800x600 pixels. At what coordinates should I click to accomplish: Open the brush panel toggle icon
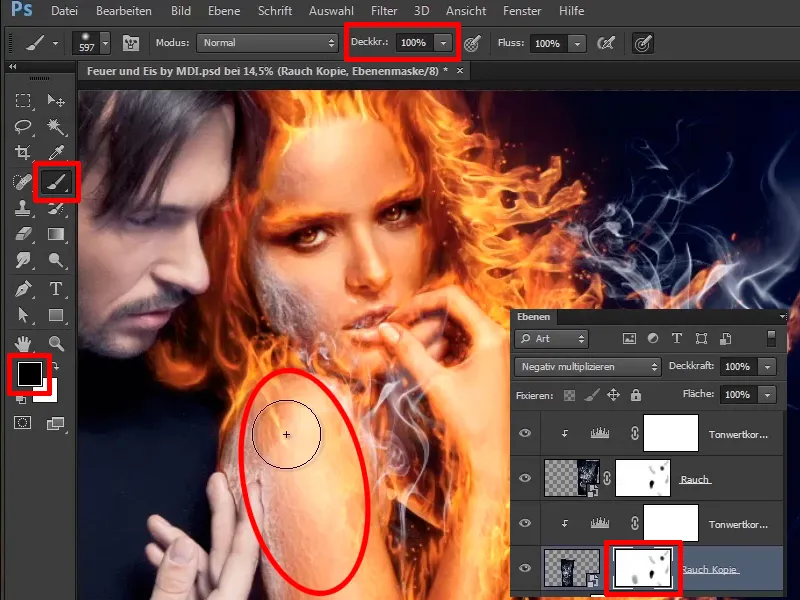point(131,43)
